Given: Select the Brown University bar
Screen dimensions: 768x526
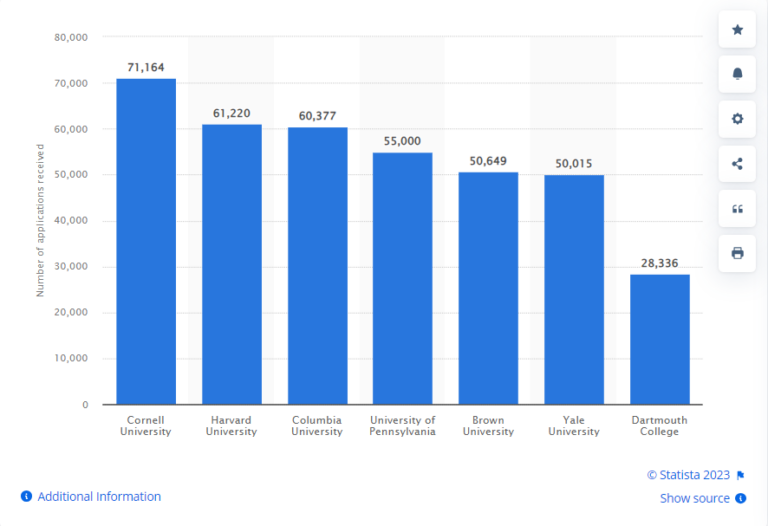Looking at the screenshot, I should pyautogui.click(x=488, y=288).
